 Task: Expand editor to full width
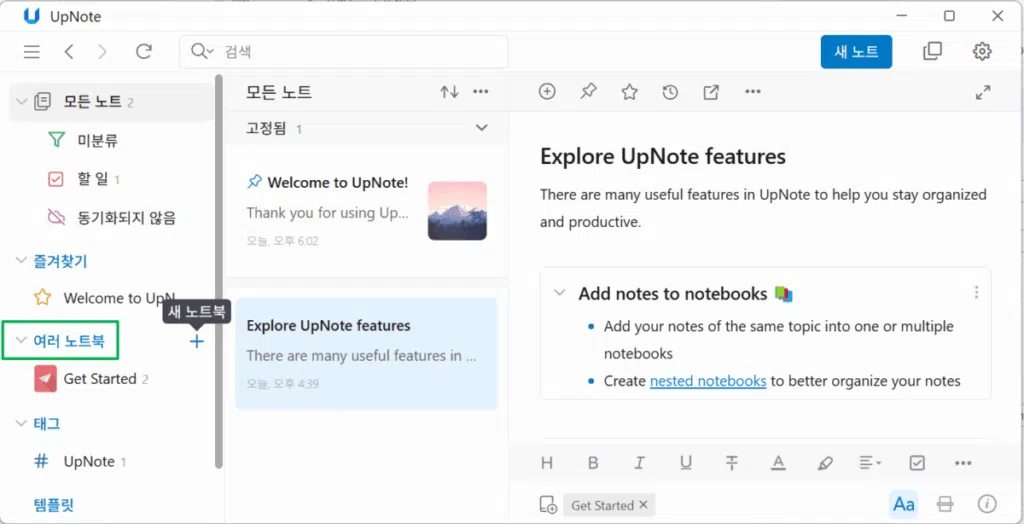[x=983, y=92]
